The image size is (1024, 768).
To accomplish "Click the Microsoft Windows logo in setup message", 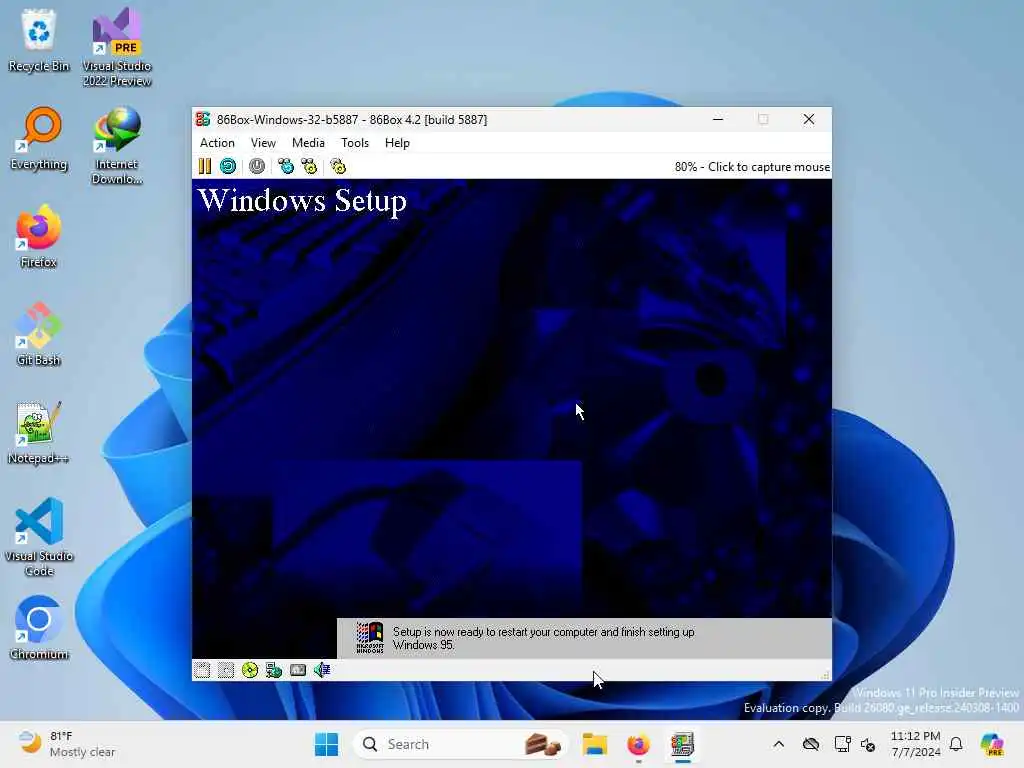I will click(x=370, y=637).
